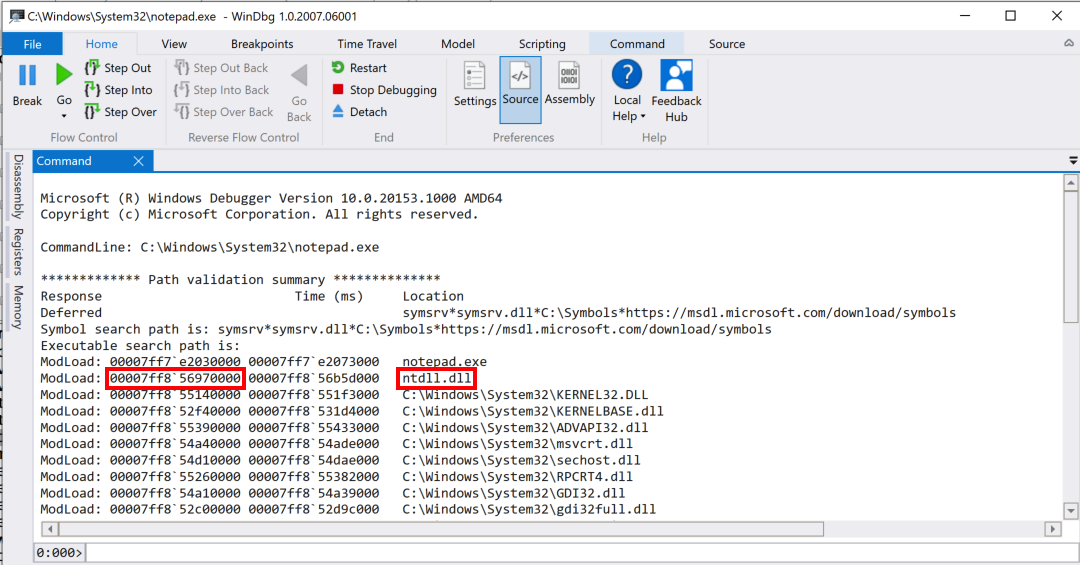1080x565 pixels.
Task: Collapse the ribbon using the chevron
Action: pos(1068,43)
